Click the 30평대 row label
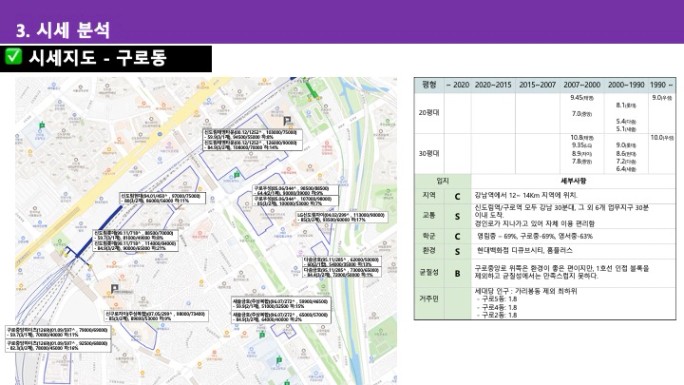Image resolution: width=684 pixels, height=385 pixels. point(429,153)
